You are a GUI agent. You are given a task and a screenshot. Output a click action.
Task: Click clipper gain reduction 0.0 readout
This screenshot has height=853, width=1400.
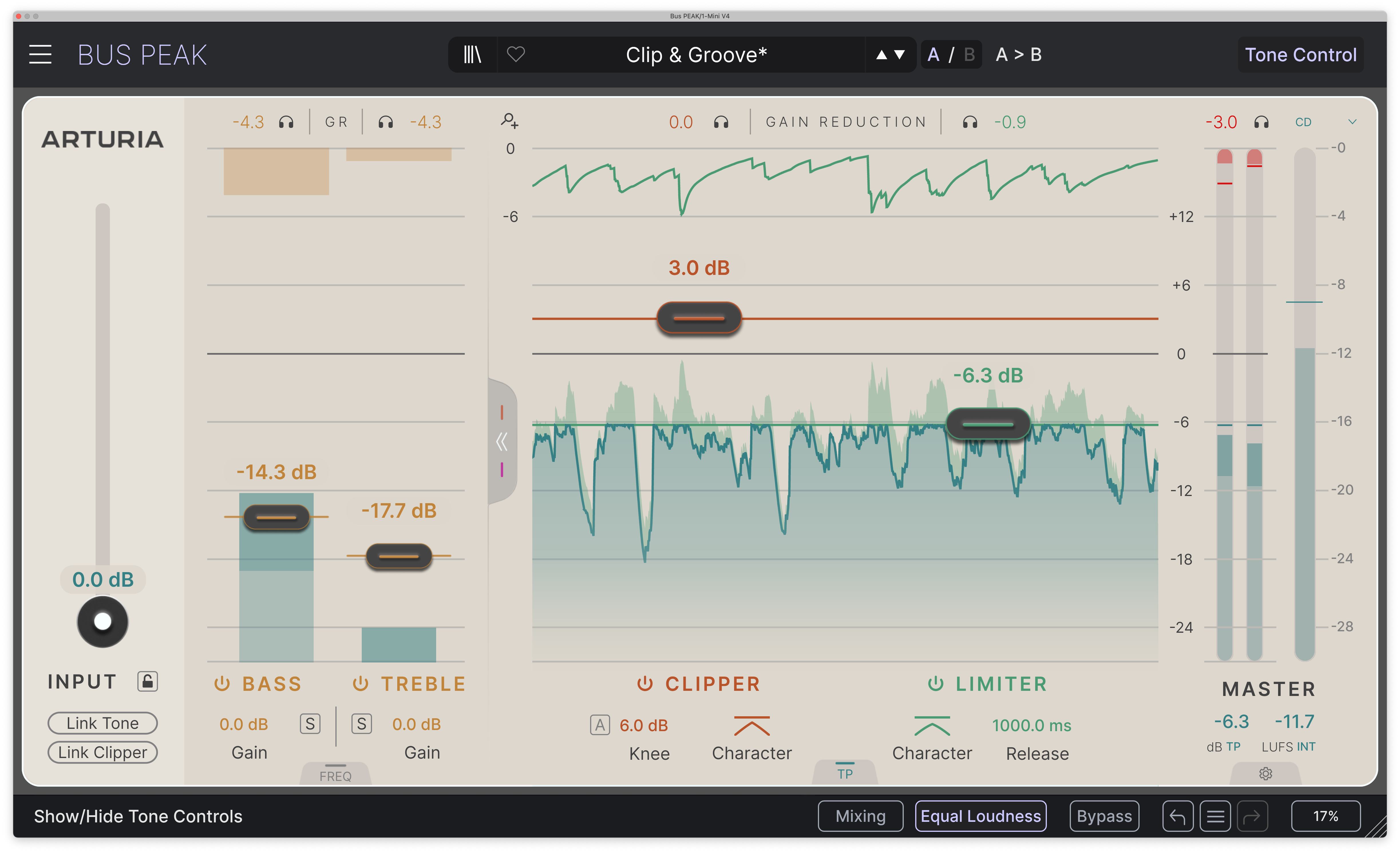tap(681, 122)
